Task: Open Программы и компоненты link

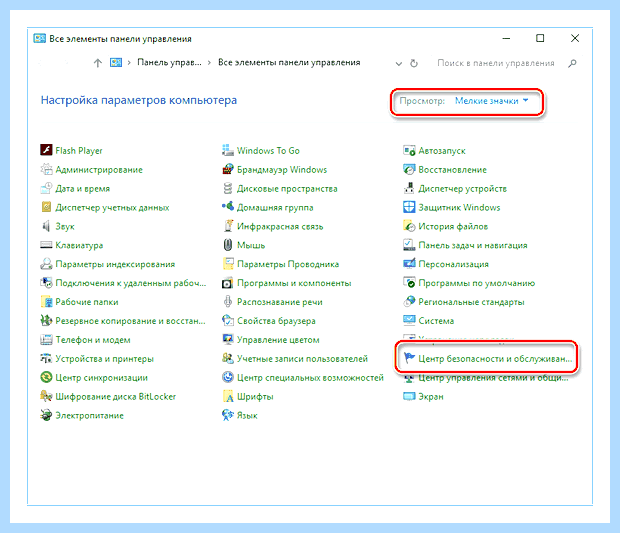Action: click(x=294, y=283)
